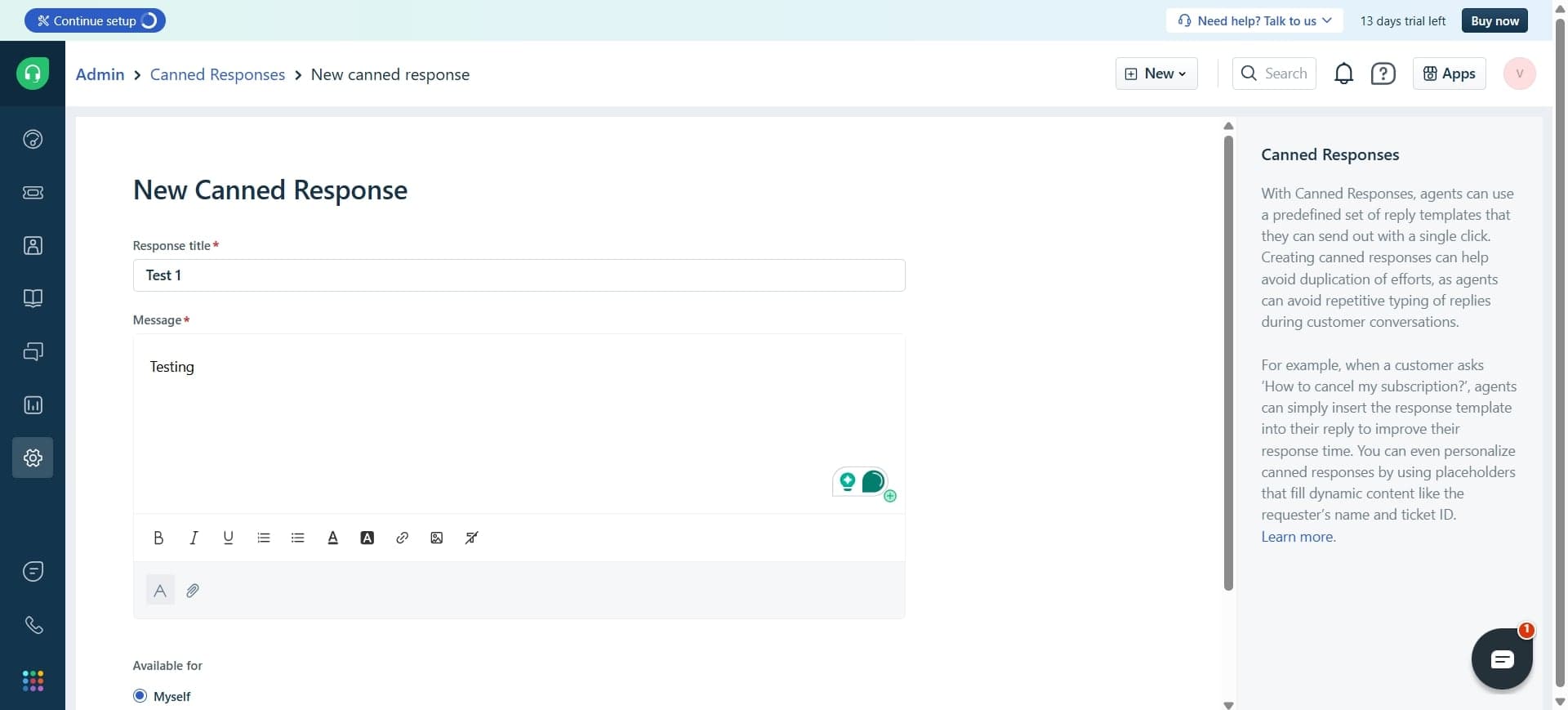Screen dimensions: 1568x710
Task: Open the notifications bell
Action: click(1343, 74)
